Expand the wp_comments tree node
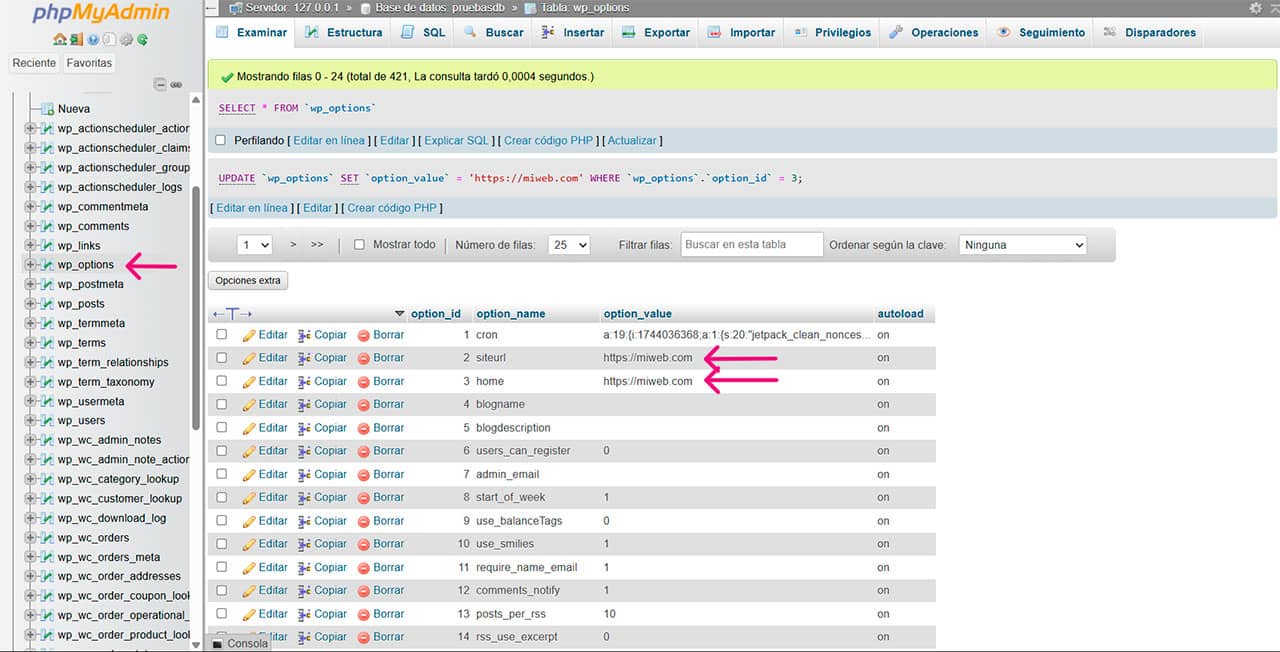1280x652 pixels. click(30, 226)
